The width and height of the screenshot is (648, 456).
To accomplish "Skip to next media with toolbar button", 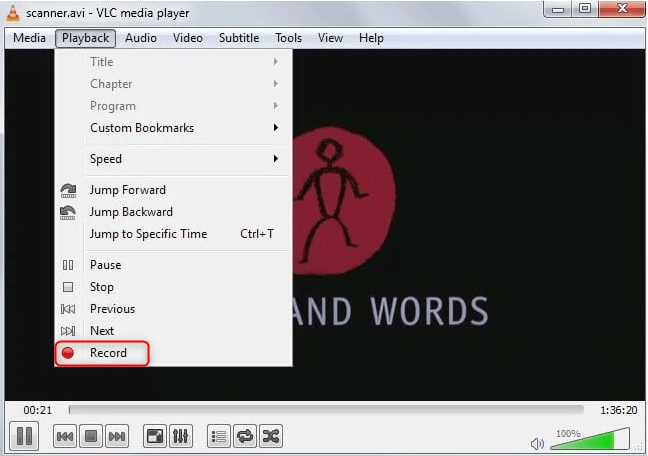I will pos(117,436).
